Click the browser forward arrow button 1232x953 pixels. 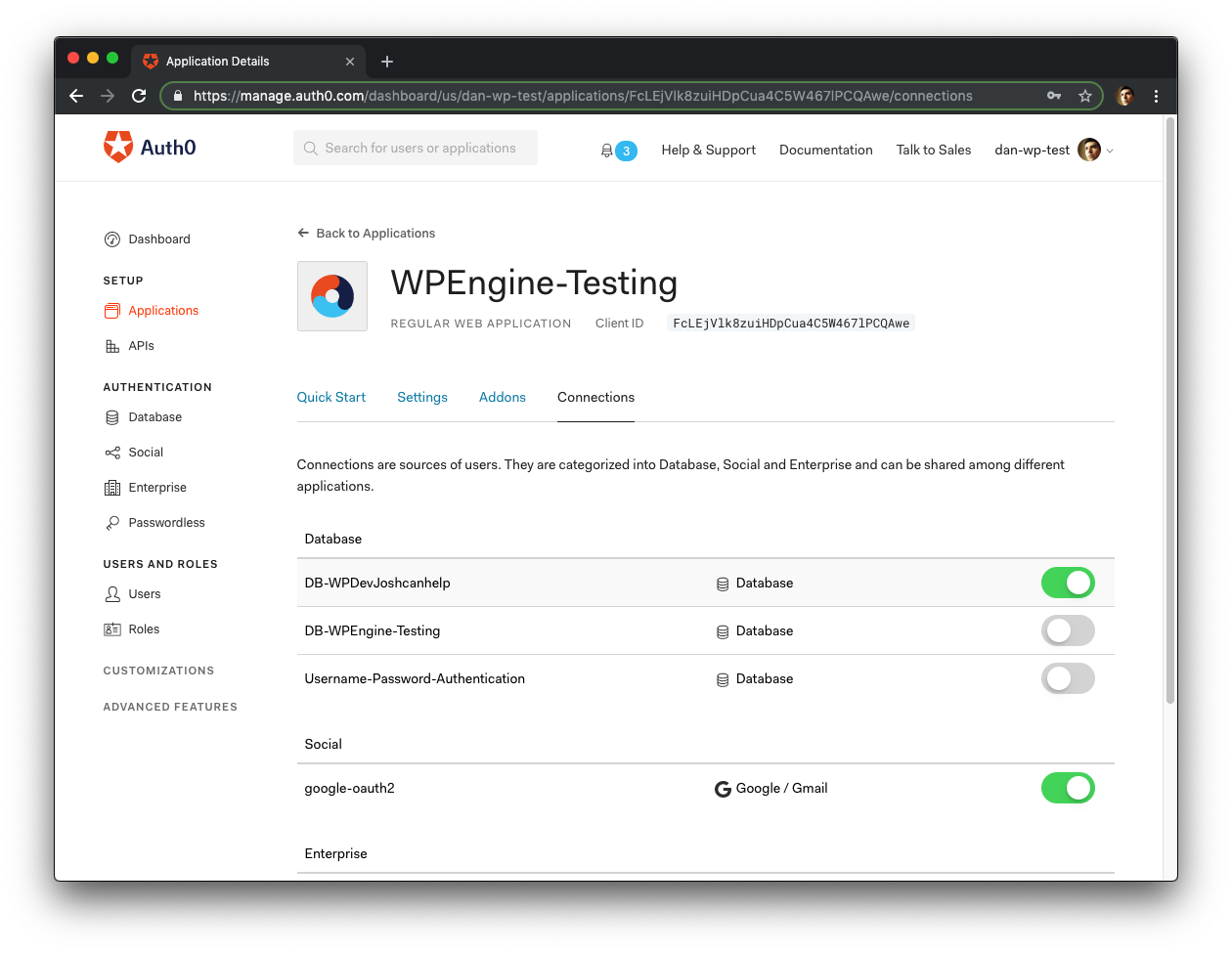pyautogui.click(x=108, y=96)
